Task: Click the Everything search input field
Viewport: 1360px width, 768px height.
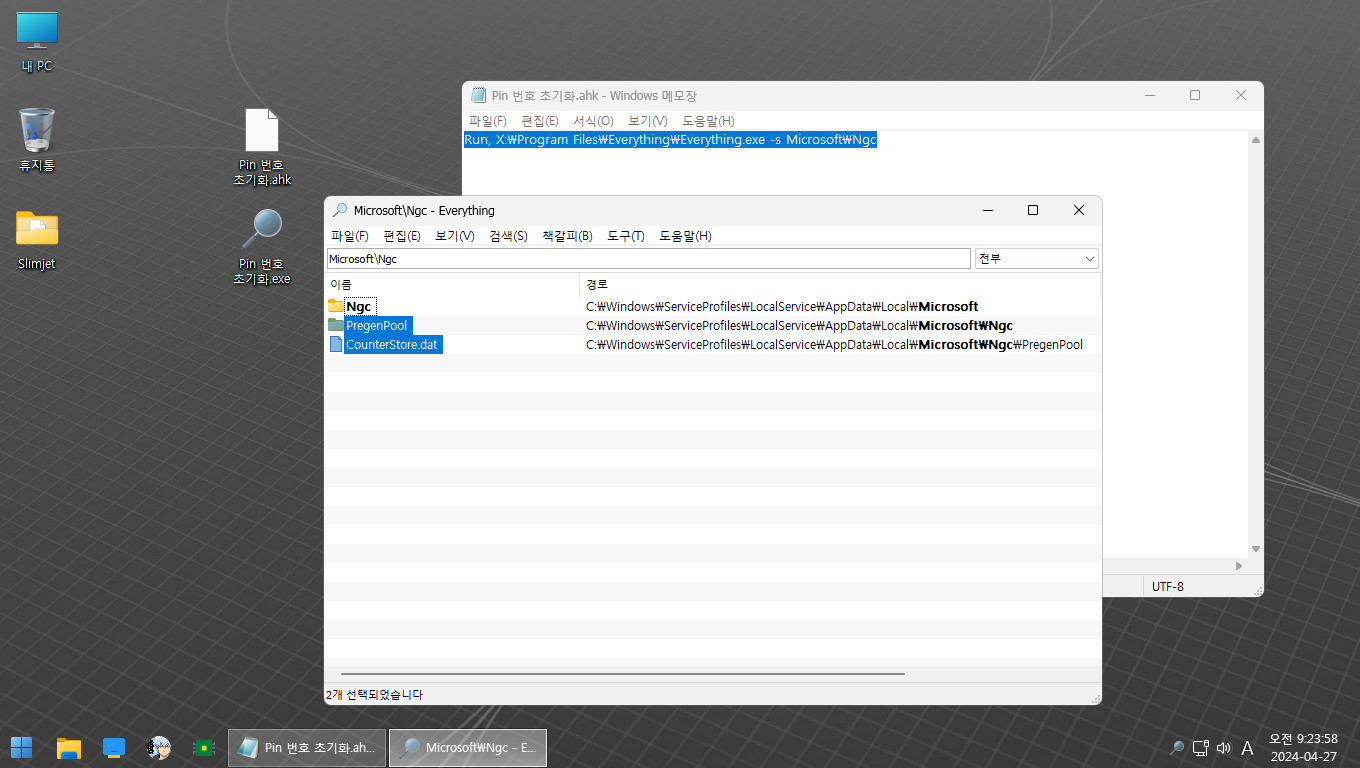Action: click(x=648, y=258)
